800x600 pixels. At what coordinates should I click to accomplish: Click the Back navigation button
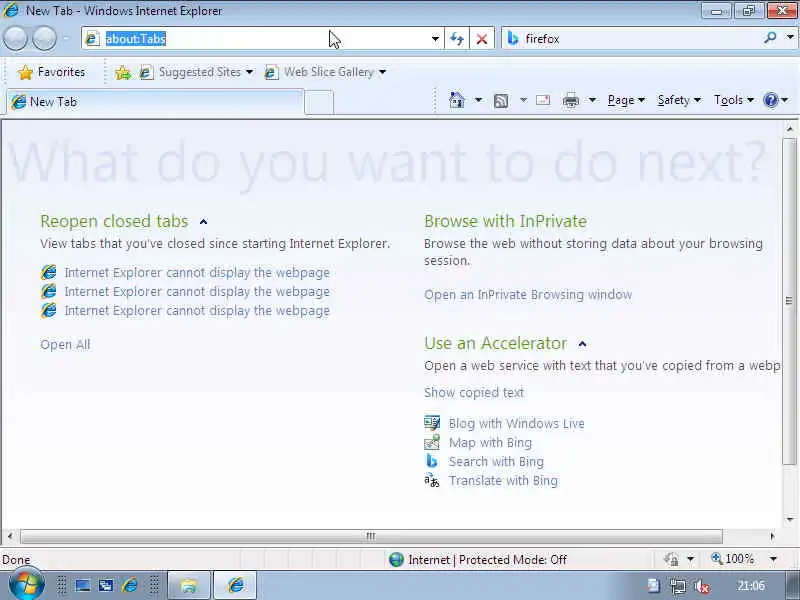(16, 39)
